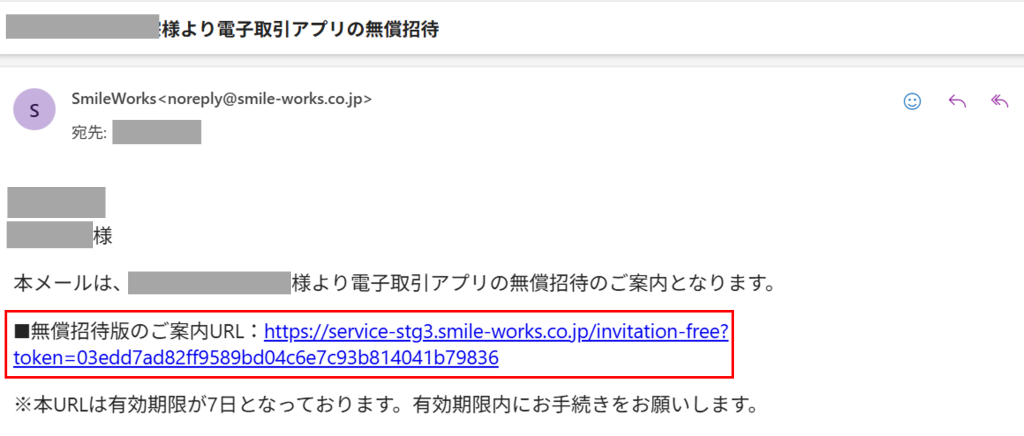The image size is (1024, 436).
Task: Click the redacted name in subject header
Action: (82, 27)
